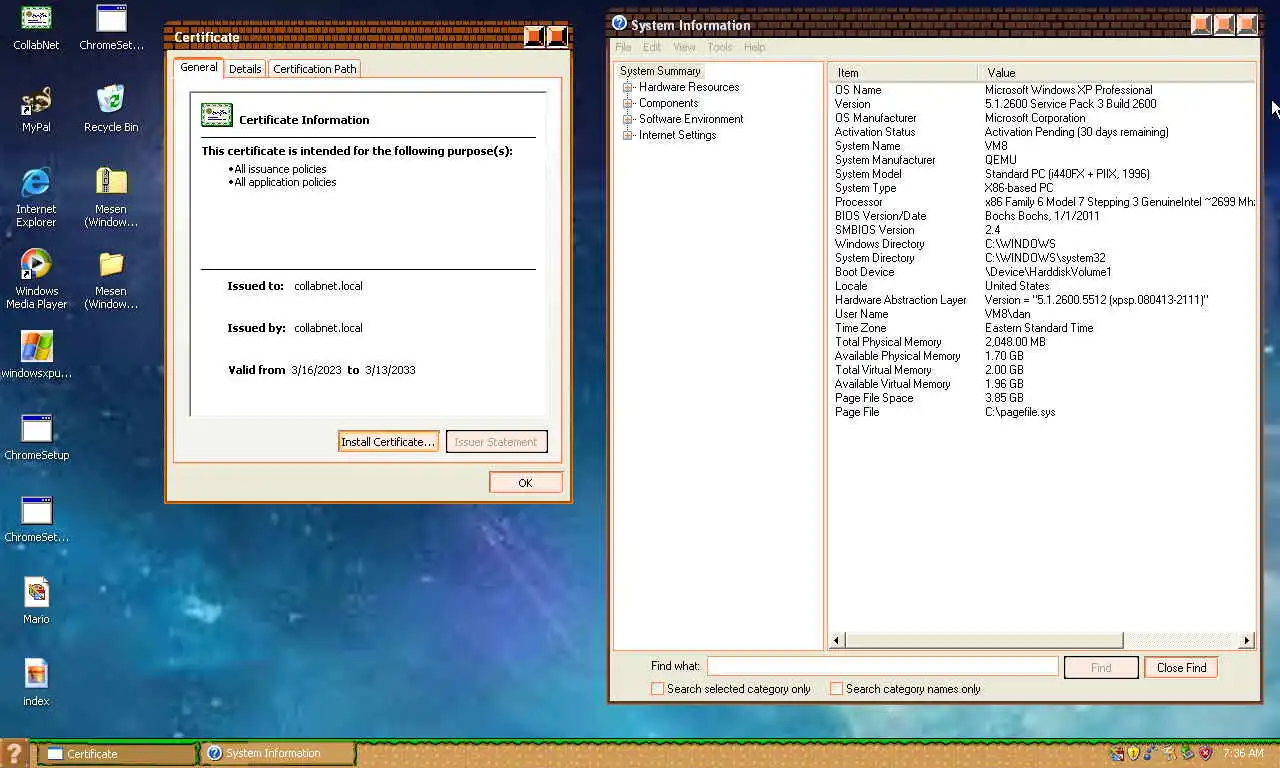The width and height of the screenshot is (1280, 768).
Task: Click the certificate icon in Certificate Information
Action: pos(217,114)
